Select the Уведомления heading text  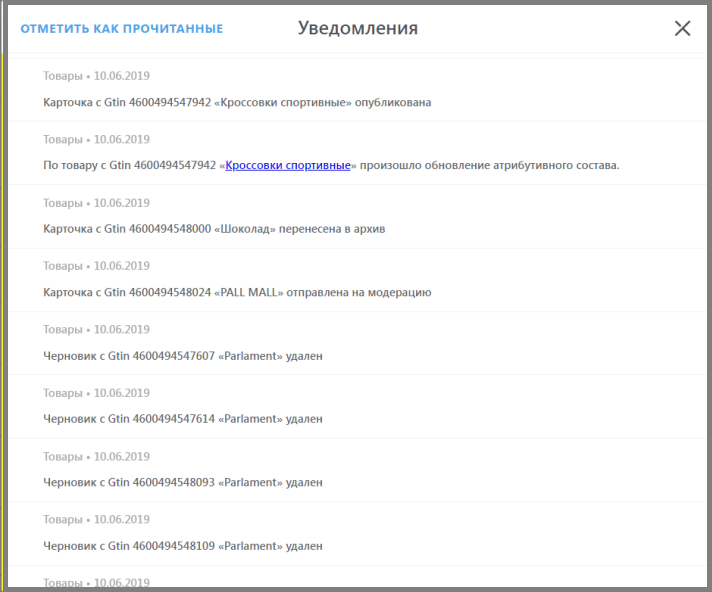pyautogui.click(x=358, y=28)
